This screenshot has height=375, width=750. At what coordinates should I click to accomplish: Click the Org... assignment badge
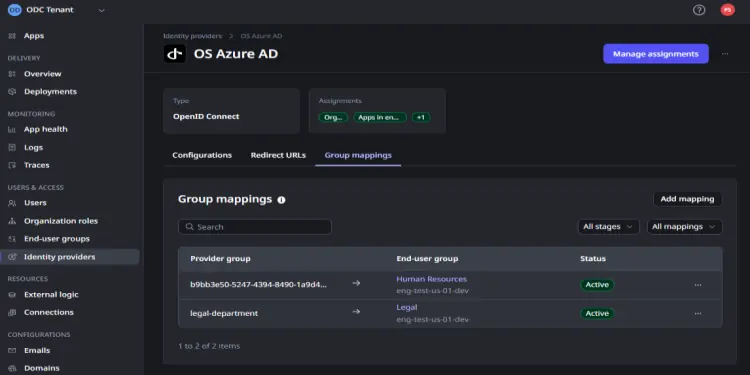(333, 117)
